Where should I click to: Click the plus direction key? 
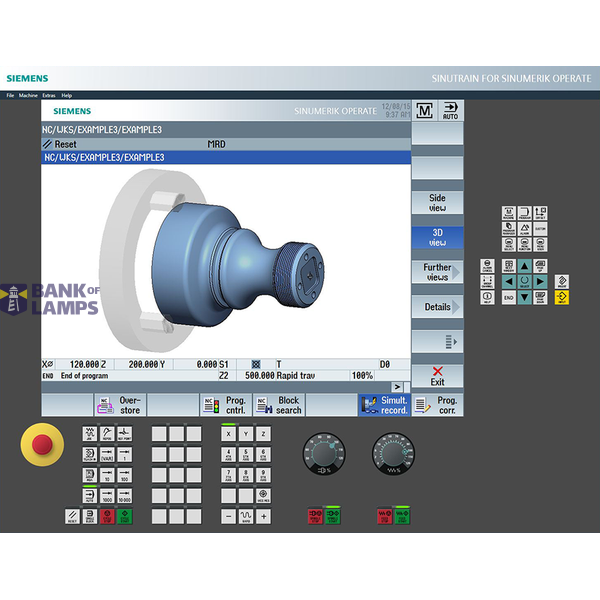(x=263, y=516)
